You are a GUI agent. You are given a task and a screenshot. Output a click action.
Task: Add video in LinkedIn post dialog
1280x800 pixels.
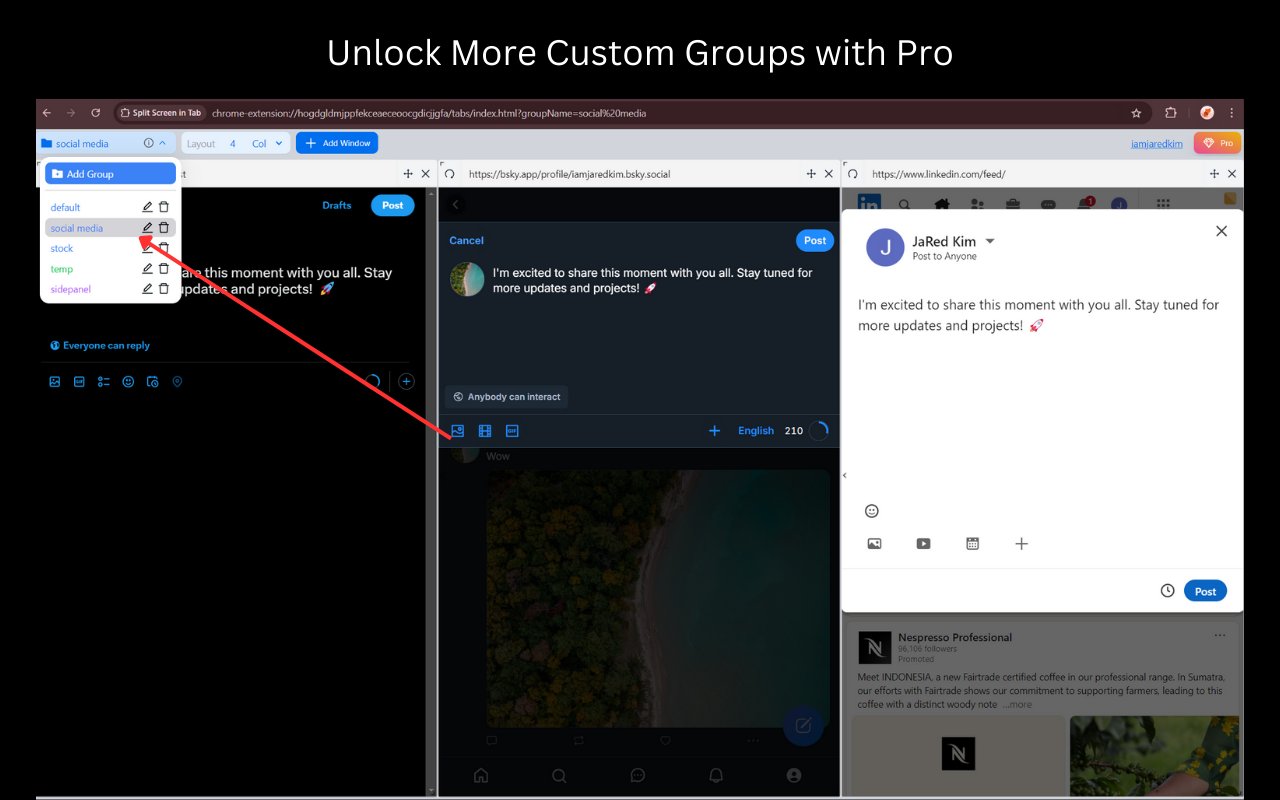923,544
